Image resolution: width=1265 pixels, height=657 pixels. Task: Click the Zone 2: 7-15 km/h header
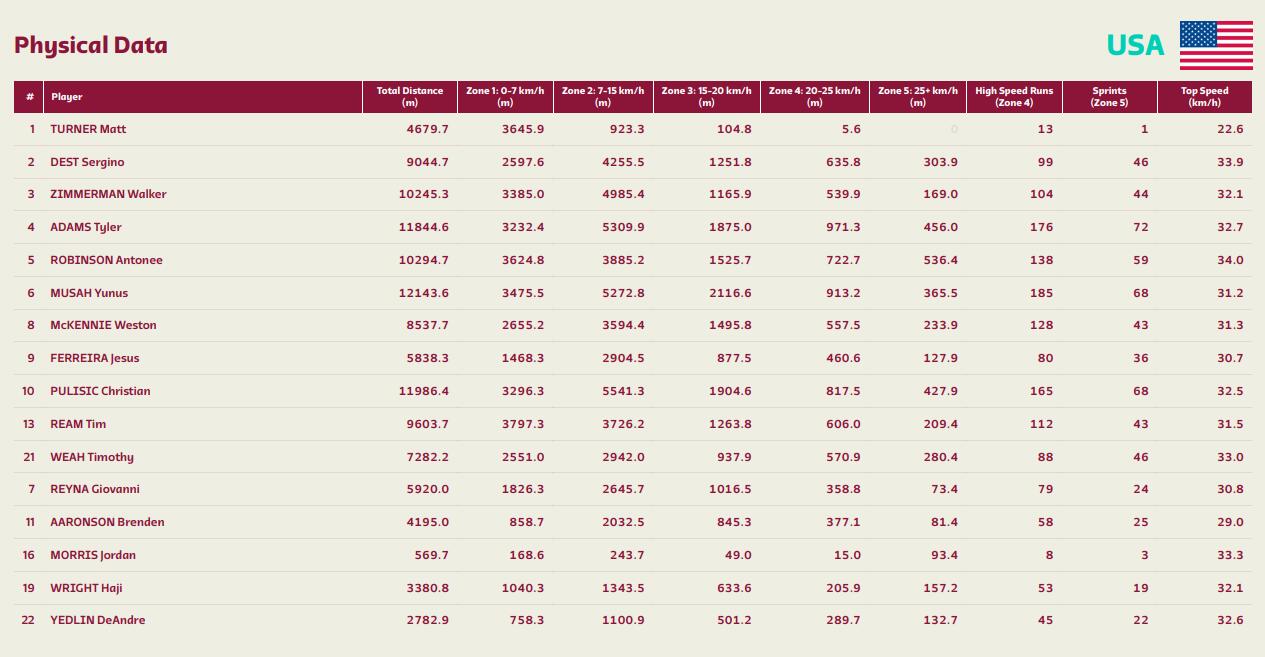pos(603,97)
